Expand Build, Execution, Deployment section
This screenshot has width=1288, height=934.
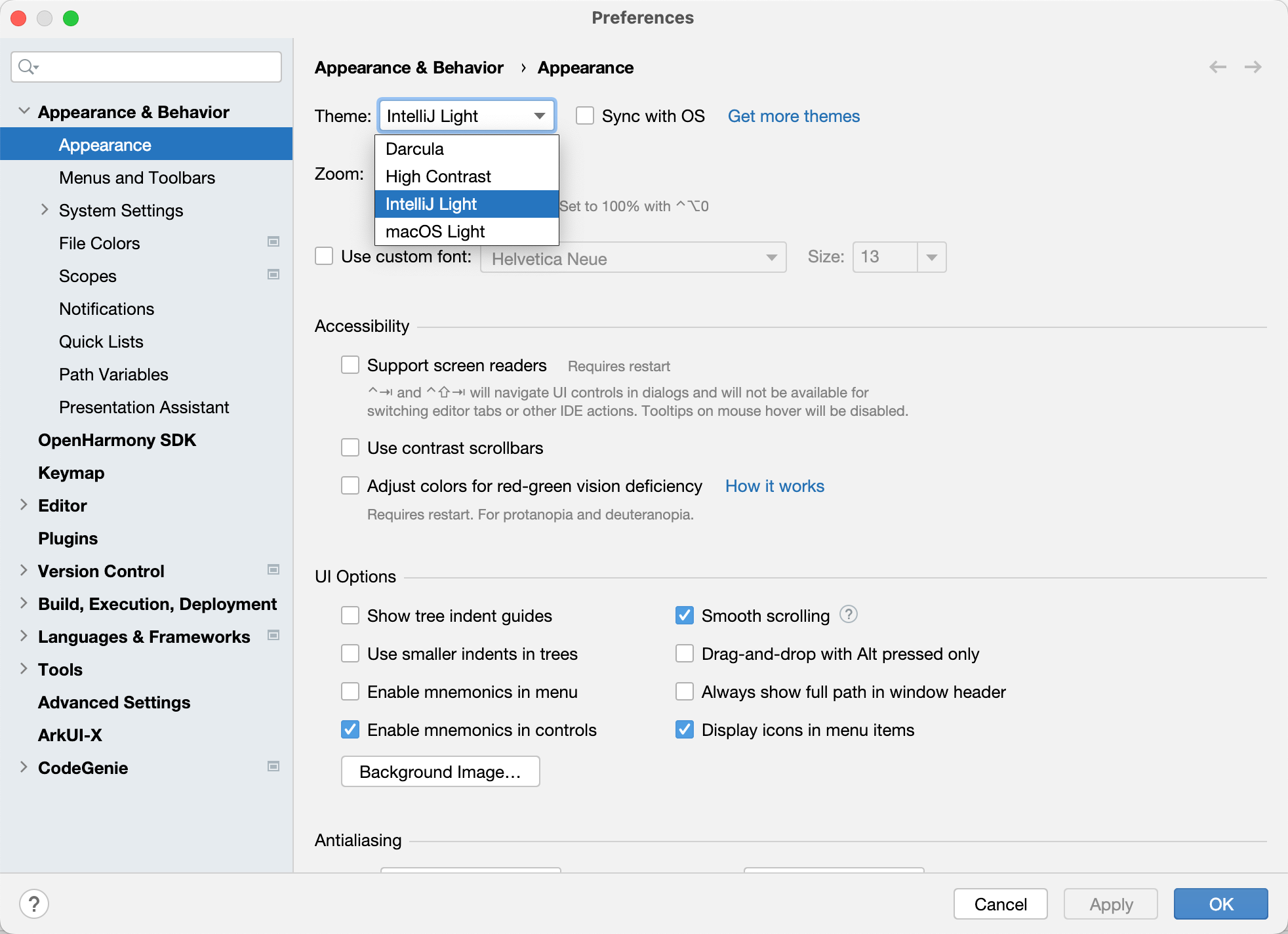(x=24, y=603)
